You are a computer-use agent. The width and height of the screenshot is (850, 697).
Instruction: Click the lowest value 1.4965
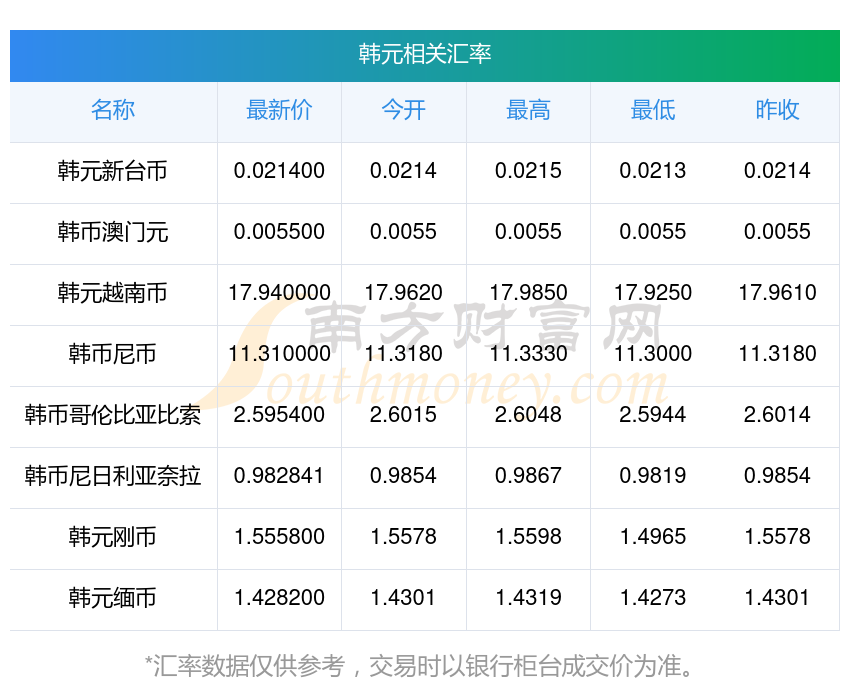tap(652, 538)
